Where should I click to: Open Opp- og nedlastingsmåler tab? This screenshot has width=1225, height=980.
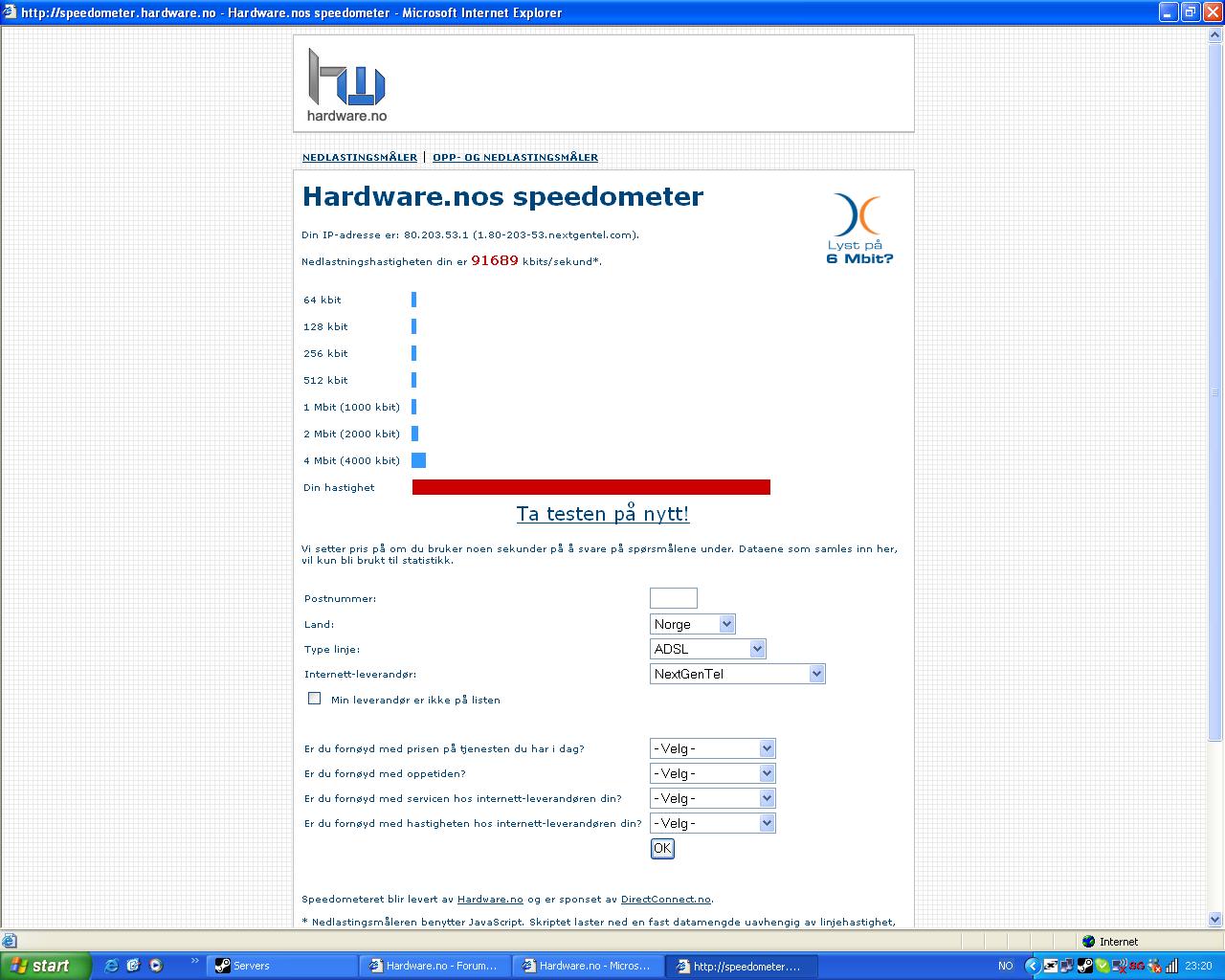[x=515, y=157]
